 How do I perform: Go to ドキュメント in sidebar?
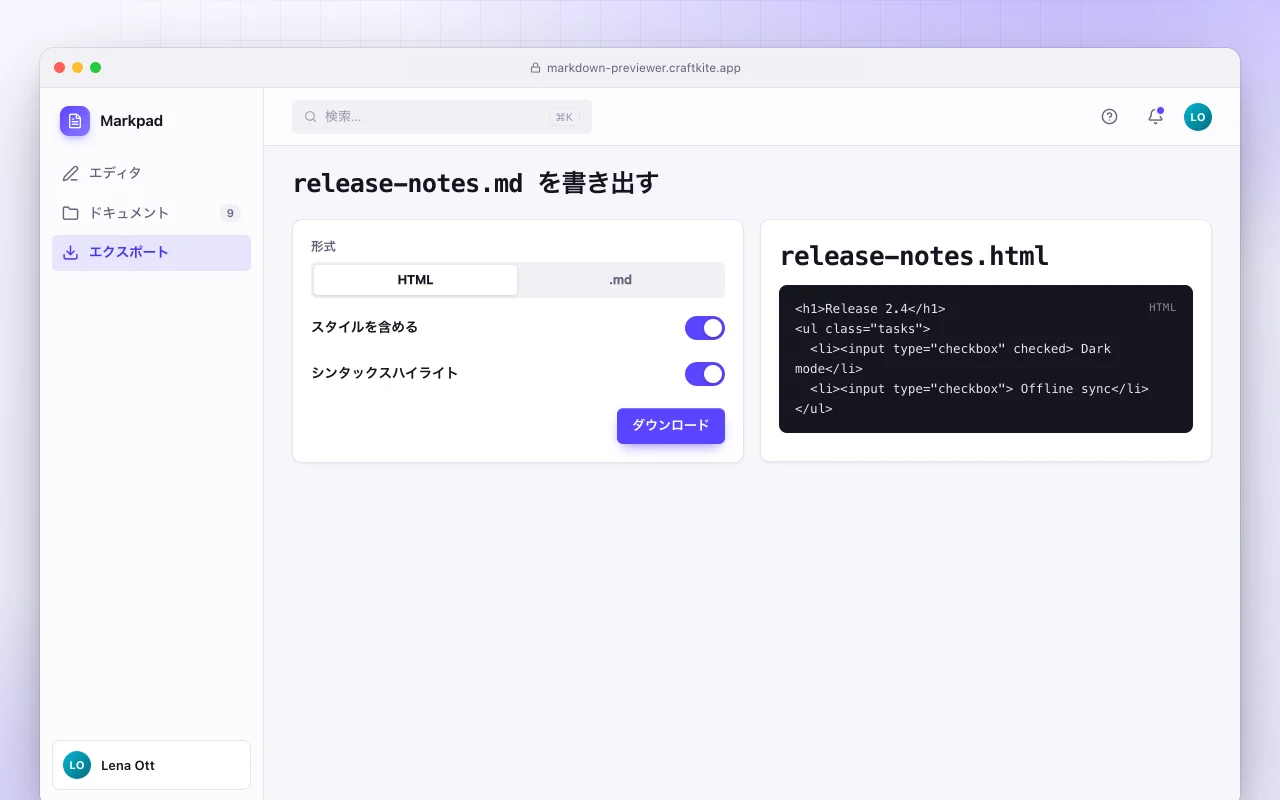coord(151,213)
